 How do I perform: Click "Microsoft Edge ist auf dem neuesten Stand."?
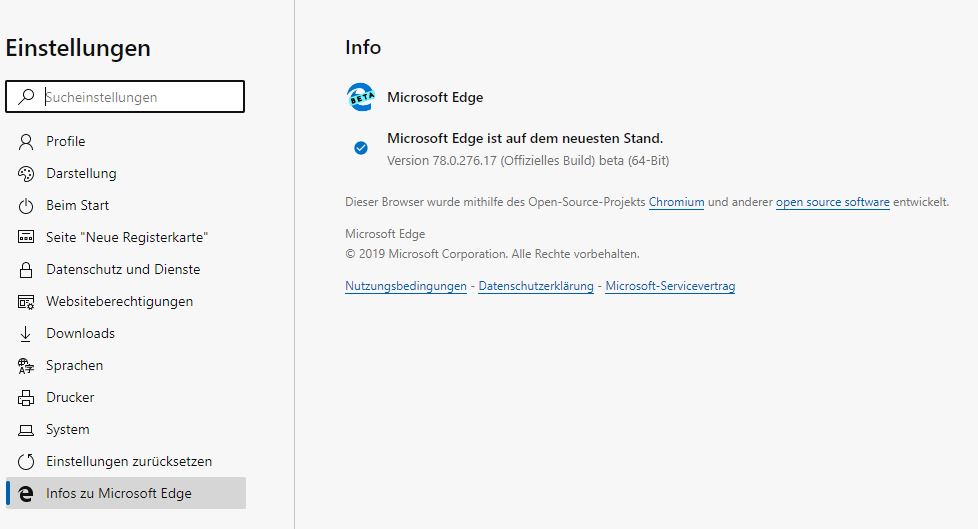click(525, 138)
